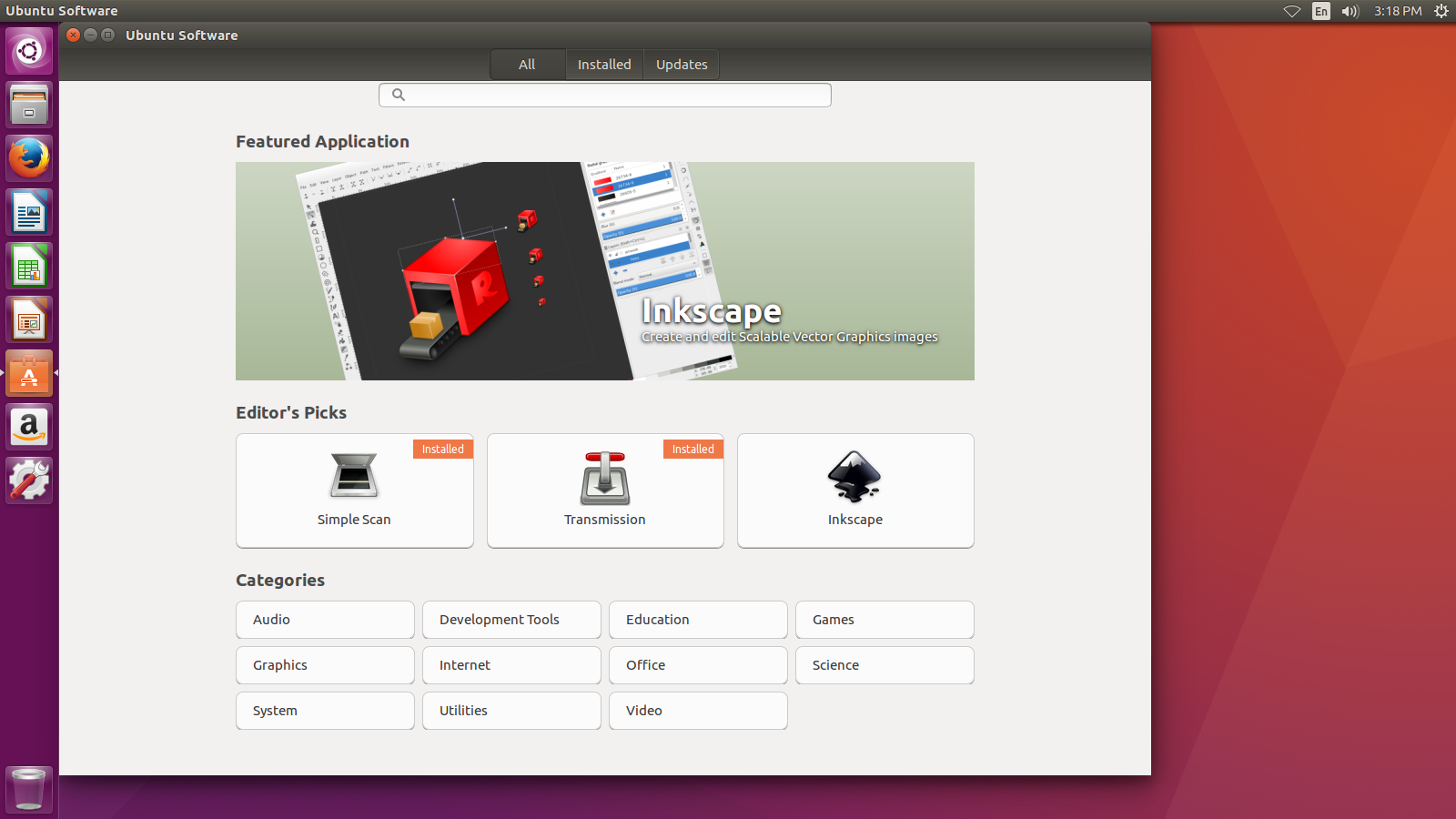Open the Internet category
1456x819 pixels.
(511, 665)
